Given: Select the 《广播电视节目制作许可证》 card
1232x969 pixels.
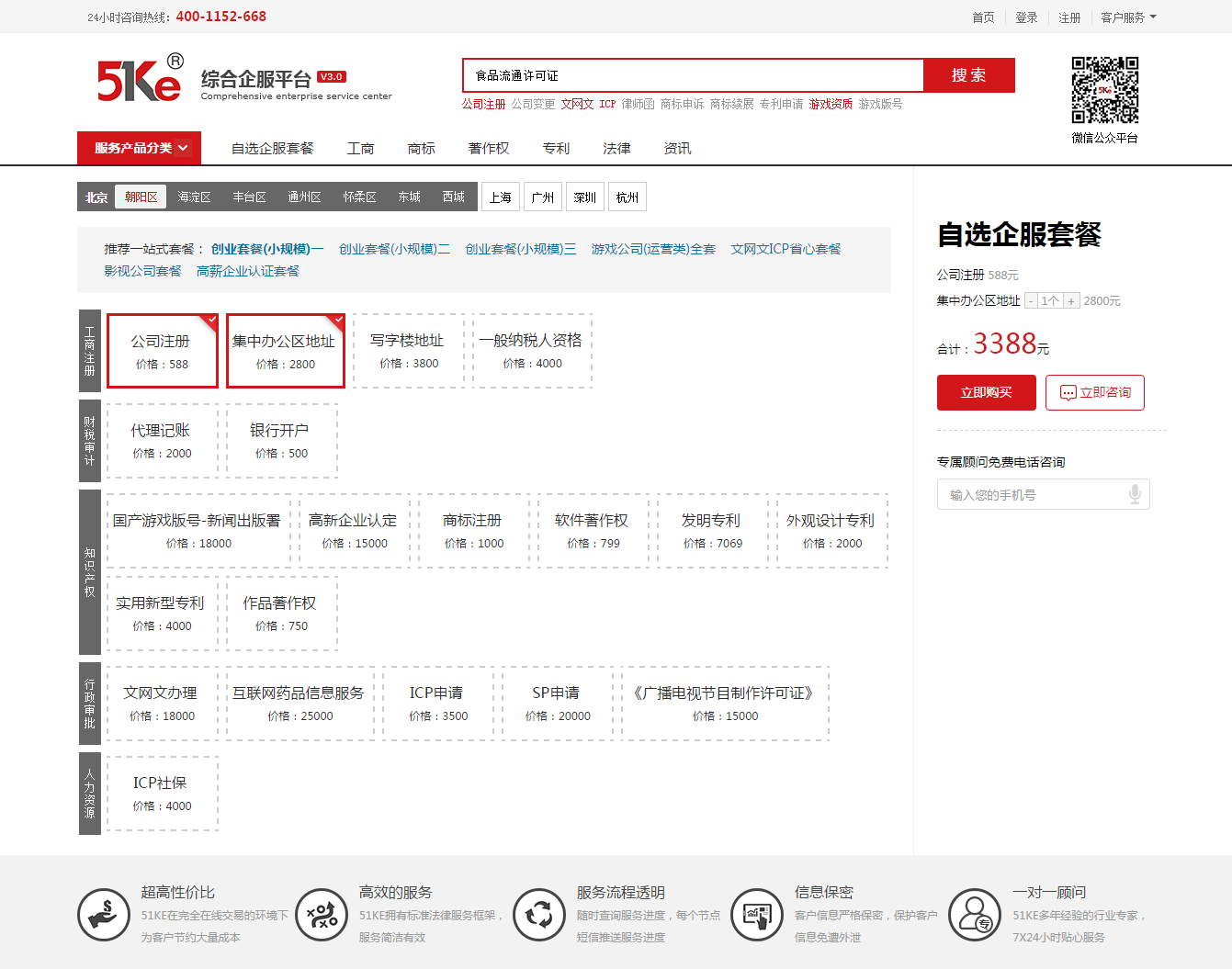Looking at the screenshot, I should coord(725,704).
